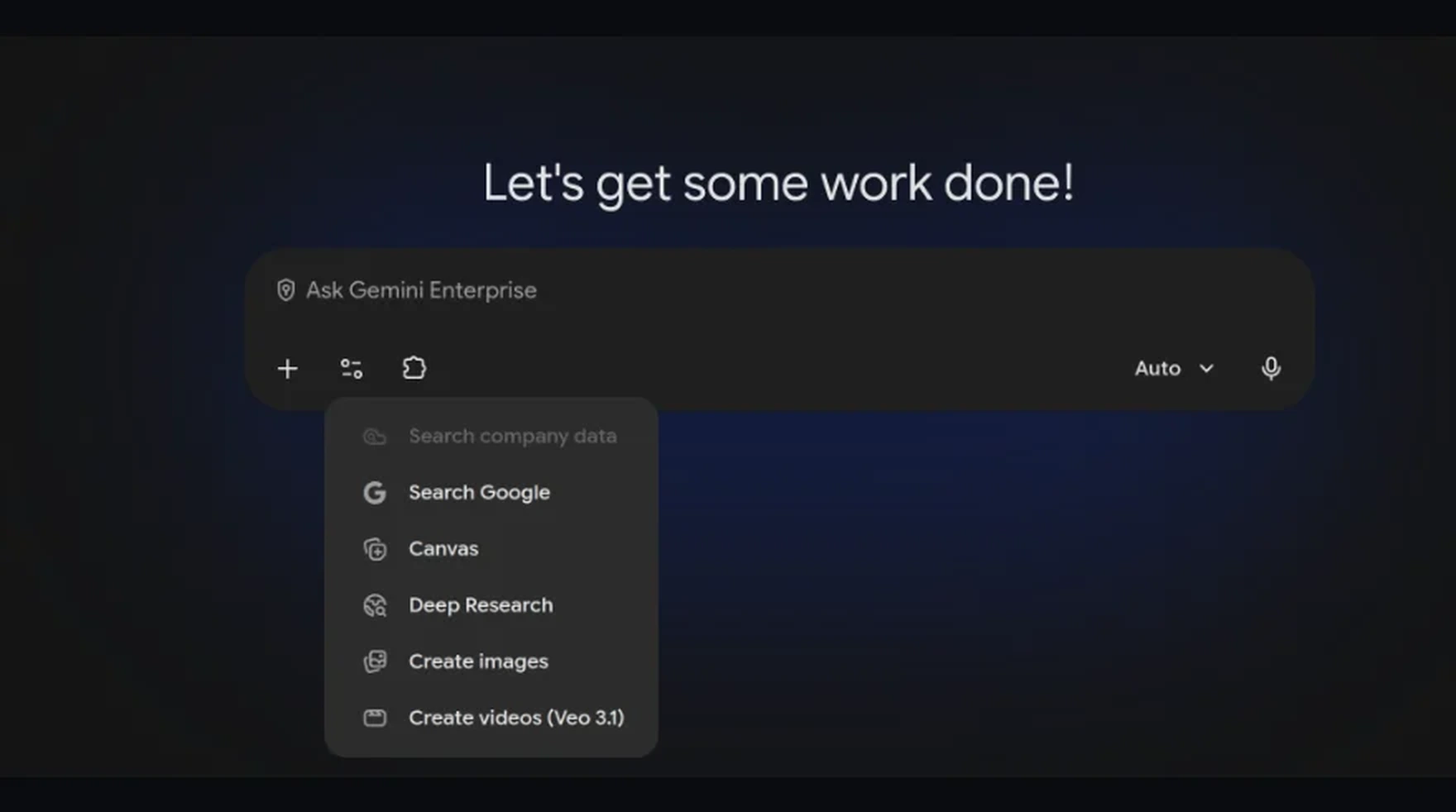1456x812 pixels.
Task: Click the Search company data cloud icon
Action: tap(375, 437)
